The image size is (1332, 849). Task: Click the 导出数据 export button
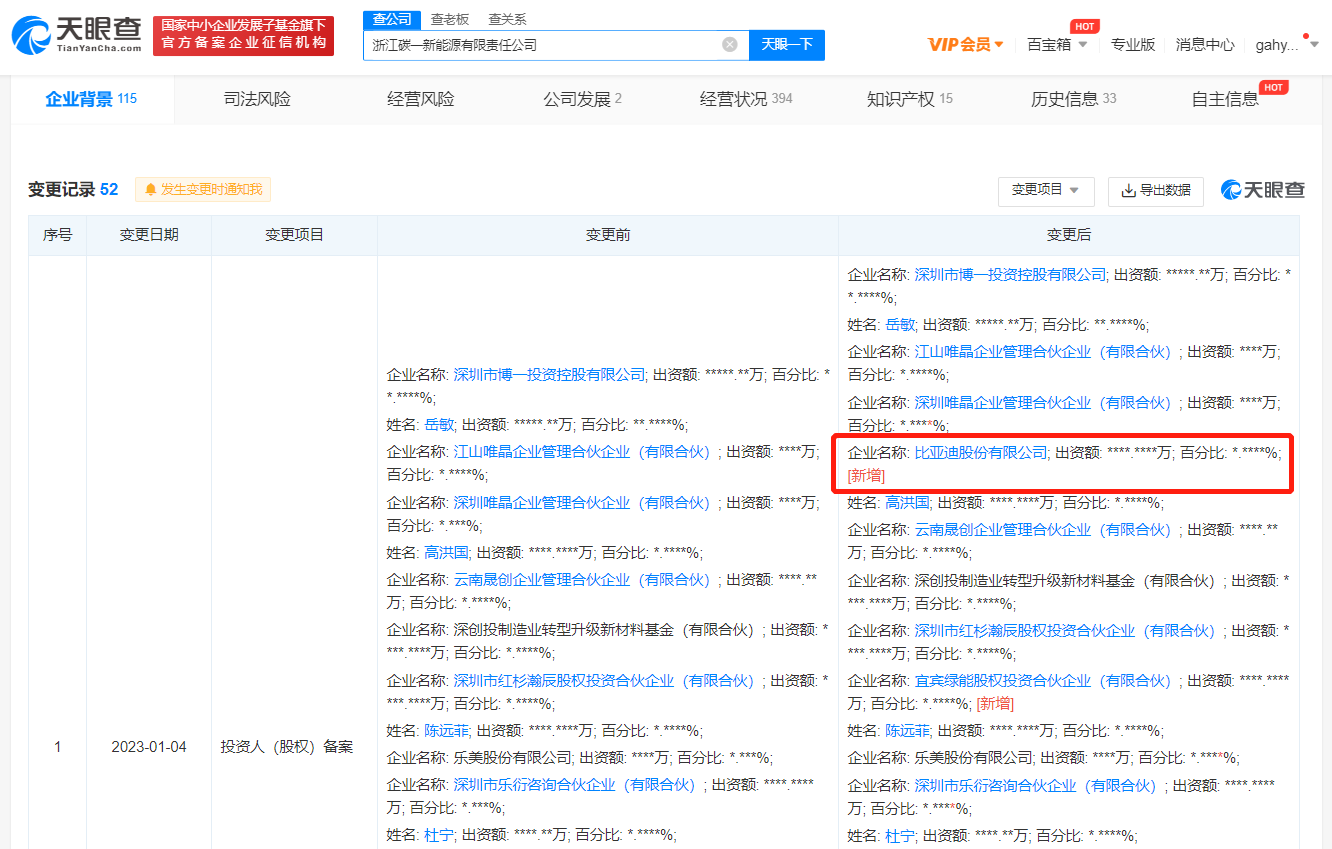1156,191
